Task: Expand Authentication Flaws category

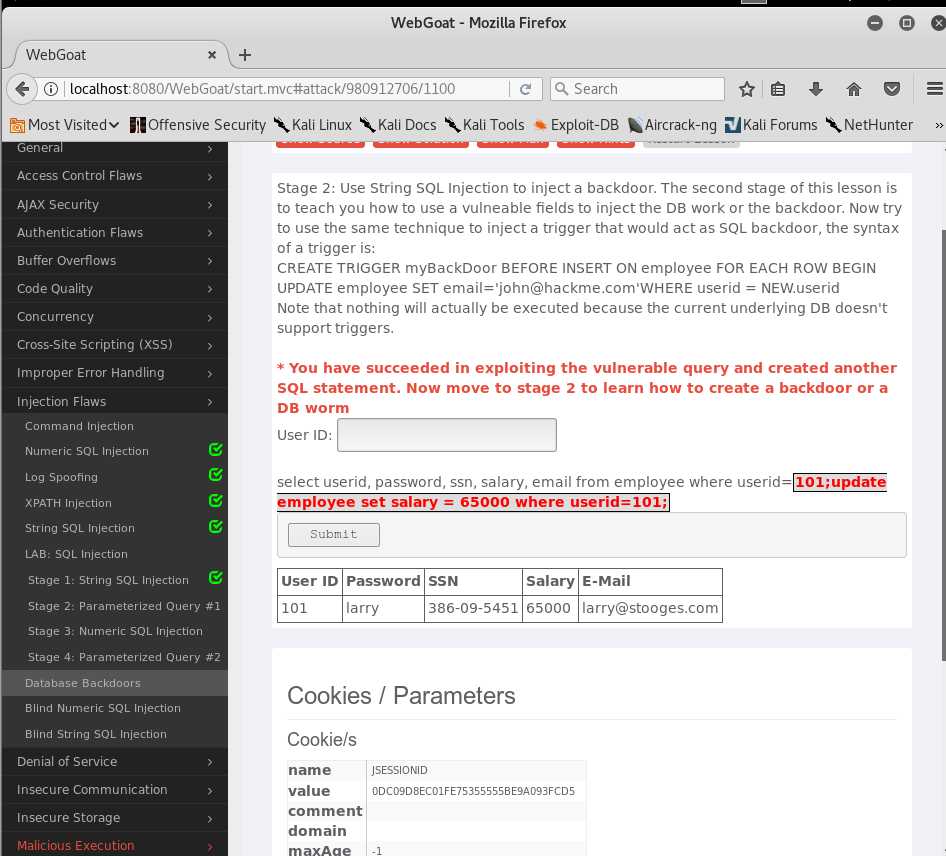Action: [115, 232]
